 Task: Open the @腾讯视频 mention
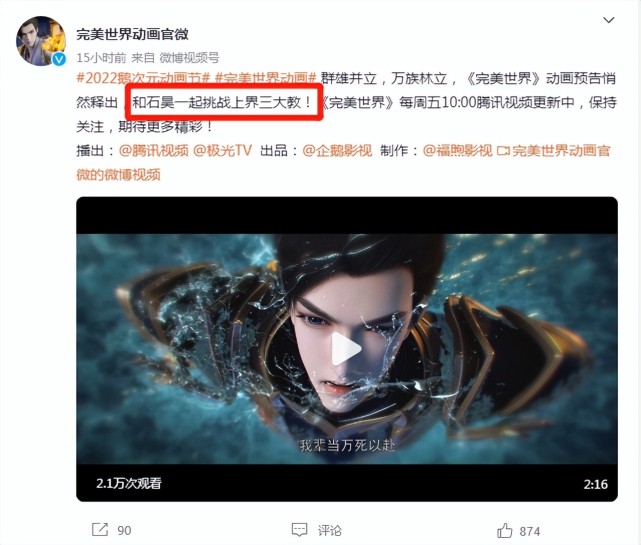click(154, 150)
